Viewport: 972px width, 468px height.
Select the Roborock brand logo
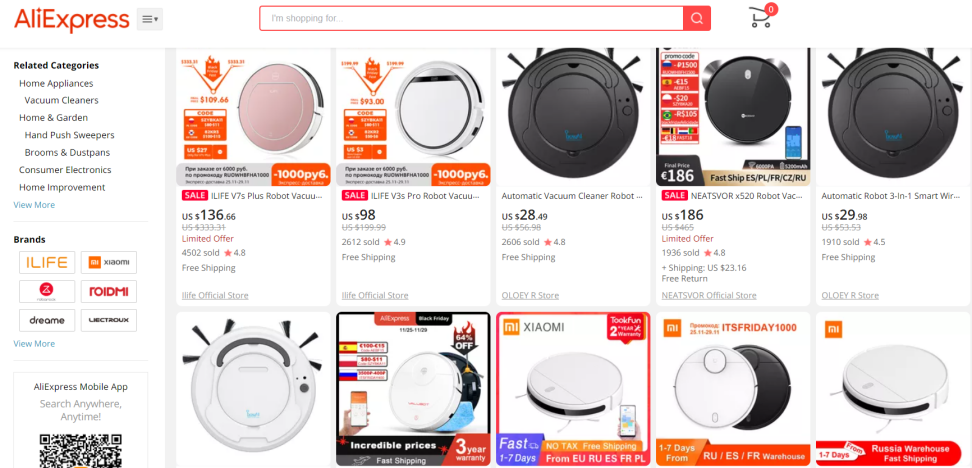(47, 291)
